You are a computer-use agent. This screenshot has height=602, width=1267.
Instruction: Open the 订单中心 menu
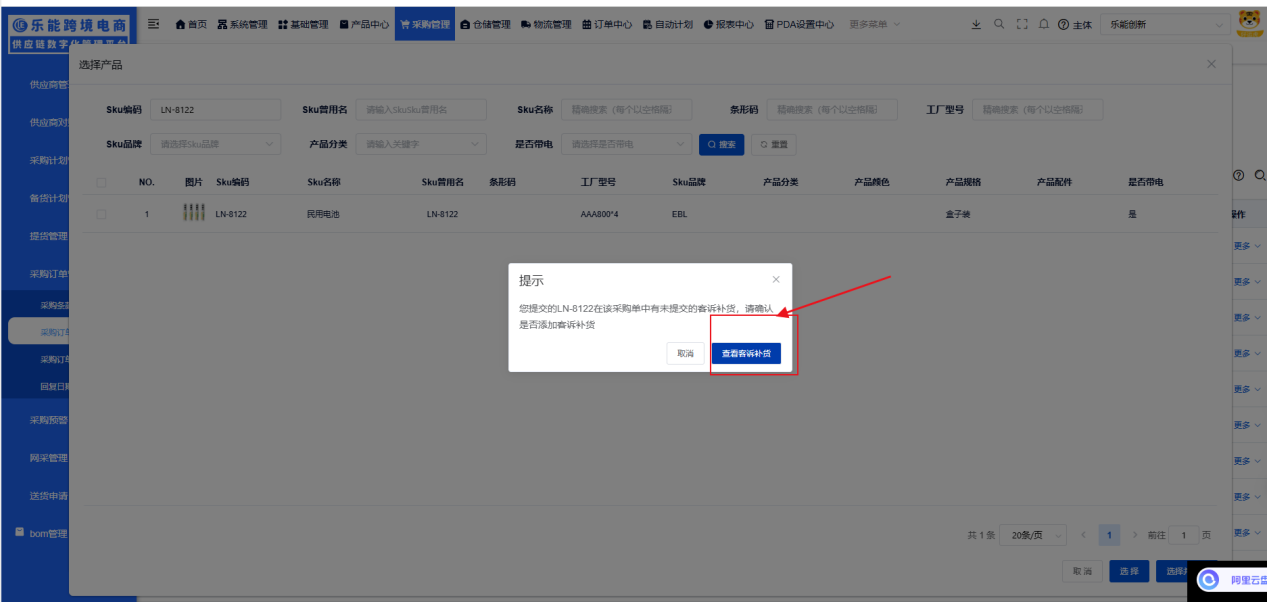(607, 24)
